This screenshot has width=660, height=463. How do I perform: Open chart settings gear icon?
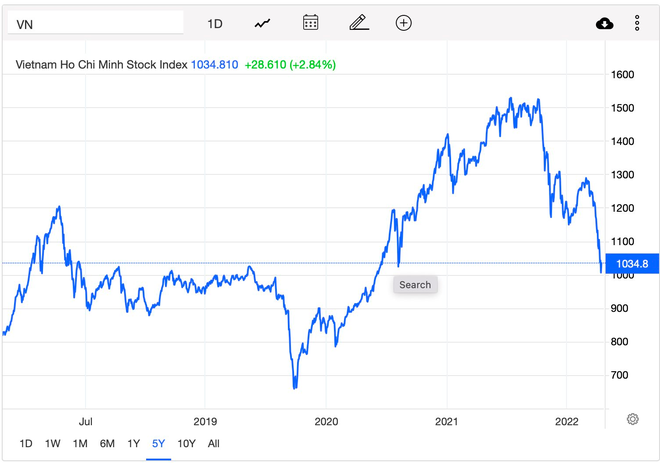pos(632,419)
